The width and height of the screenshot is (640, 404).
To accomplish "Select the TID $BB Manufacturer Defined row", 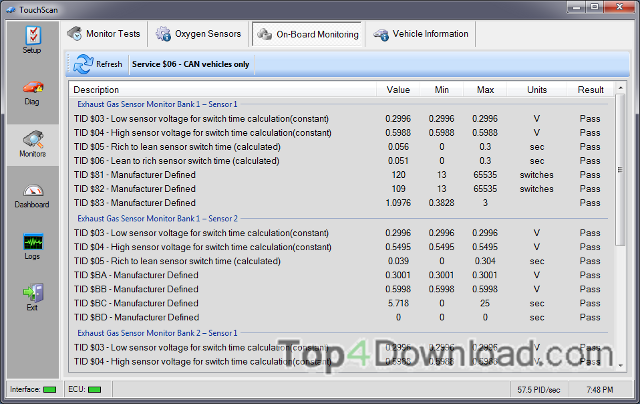I will 341,289.
